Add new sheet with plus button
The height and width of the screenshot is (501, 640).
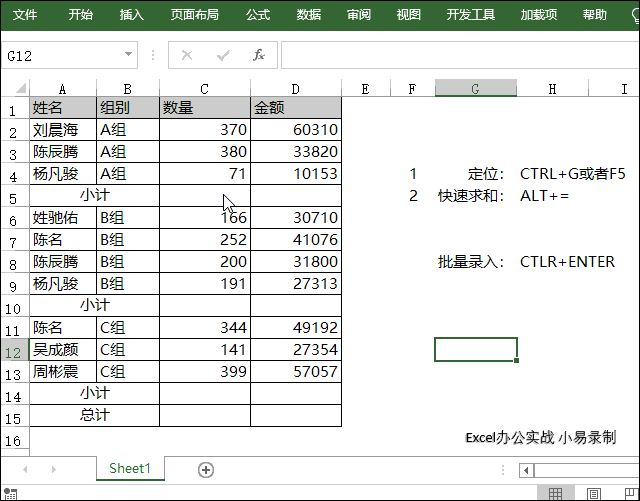click(x=206, y=470)
